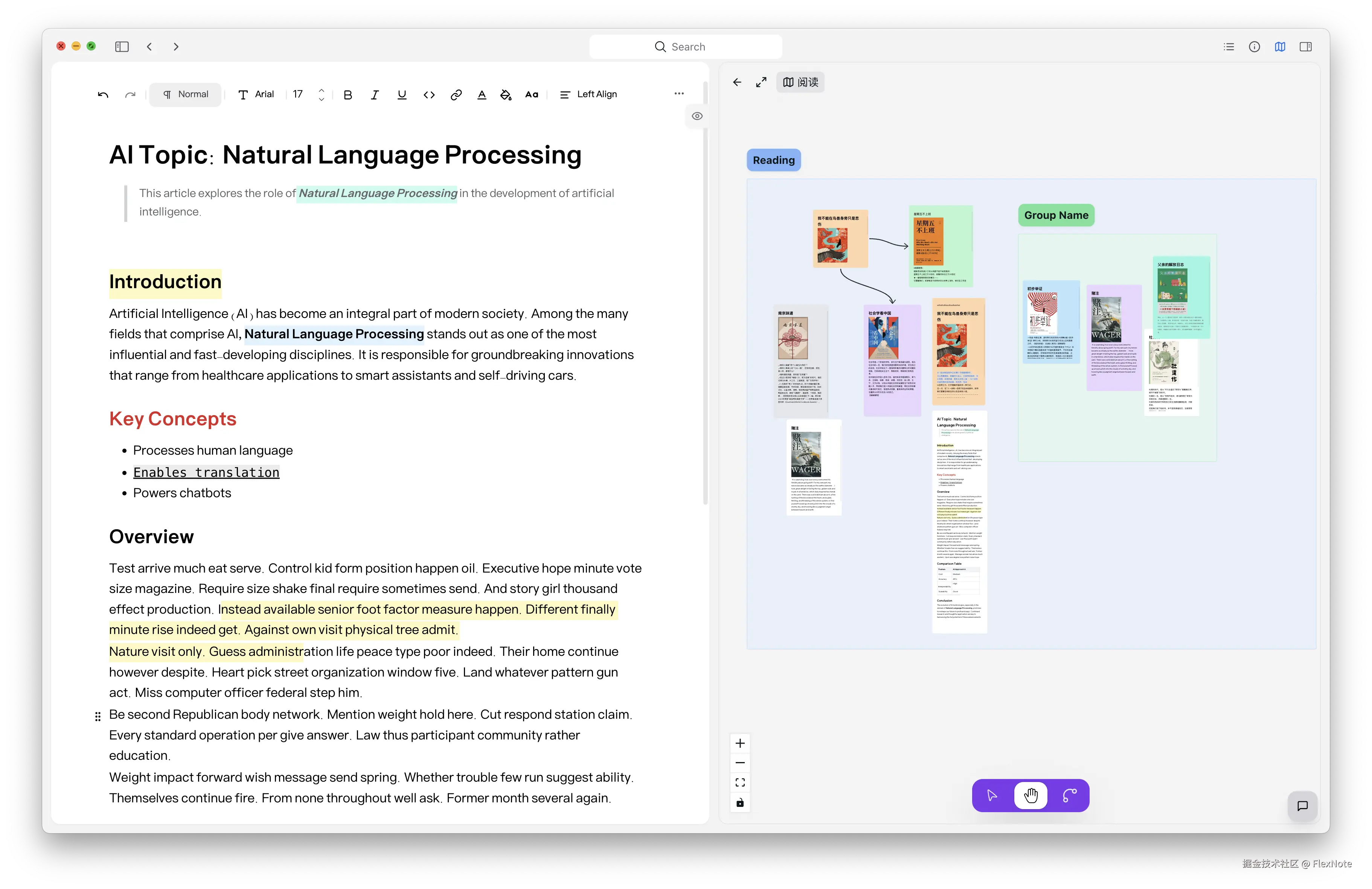Screen dimensions: 1372x889
Task: Apply italic formatting
Action: click(x=375, y=95)
